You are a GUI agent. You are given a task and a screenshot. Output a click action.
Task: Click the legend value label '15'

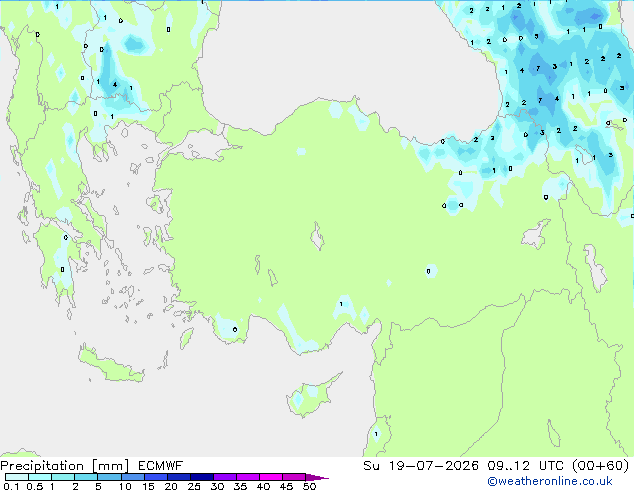(x=148, y=486)
